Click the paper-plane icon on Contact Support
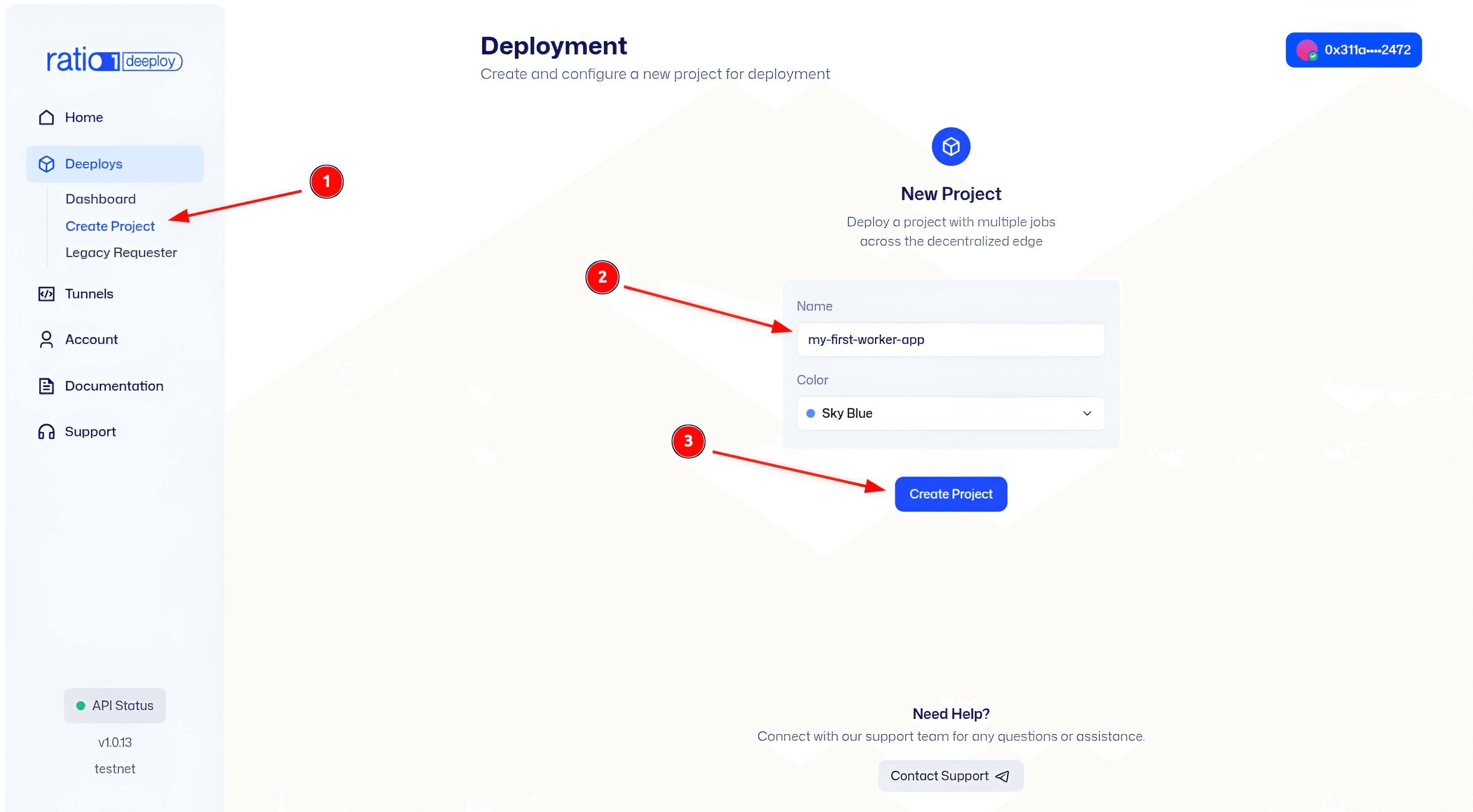The image size is (1473, 812). (x=1002, y=776)
